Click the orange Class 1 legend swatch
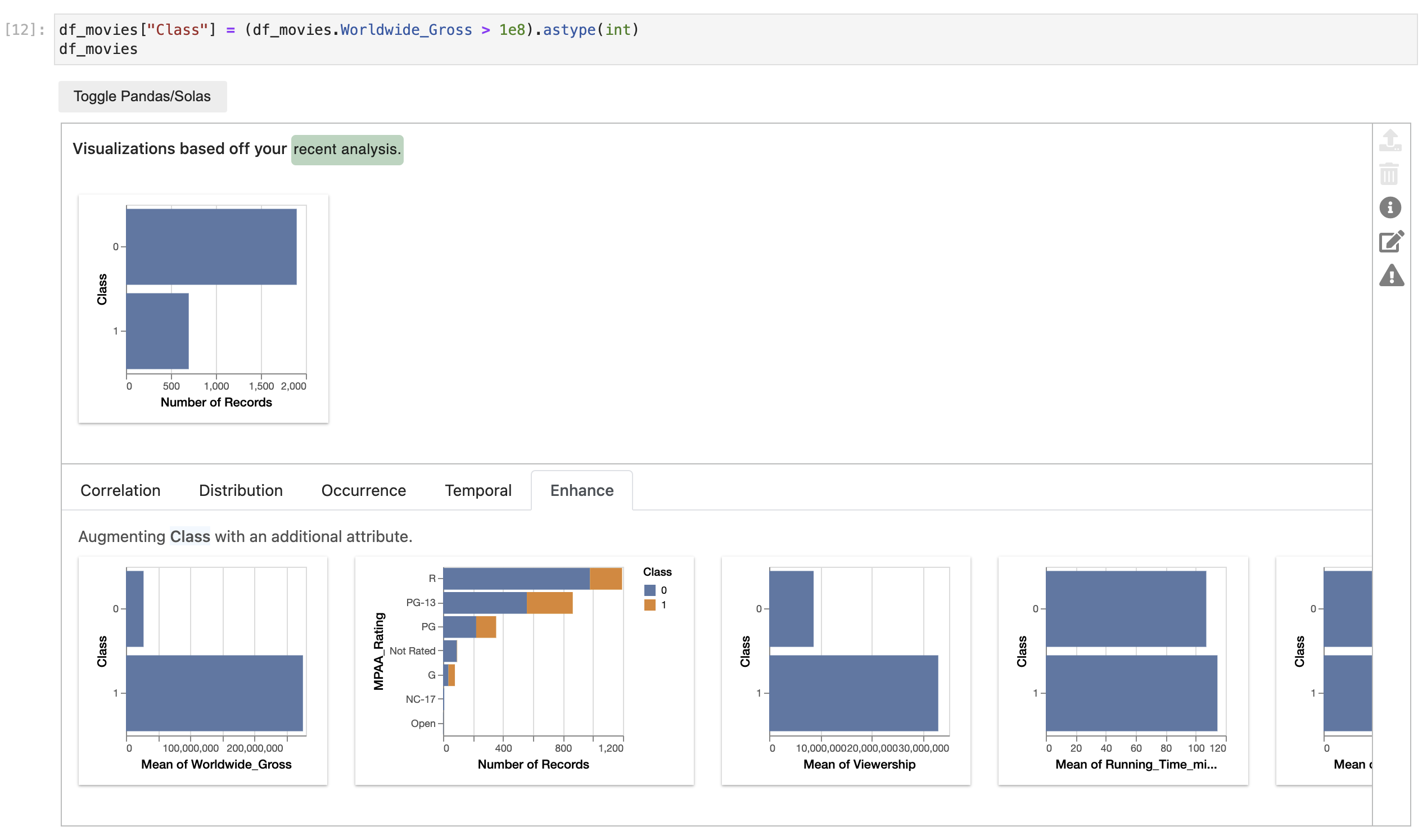The height and width of the screenshot is (840, 1427). (x=649, y=605)
